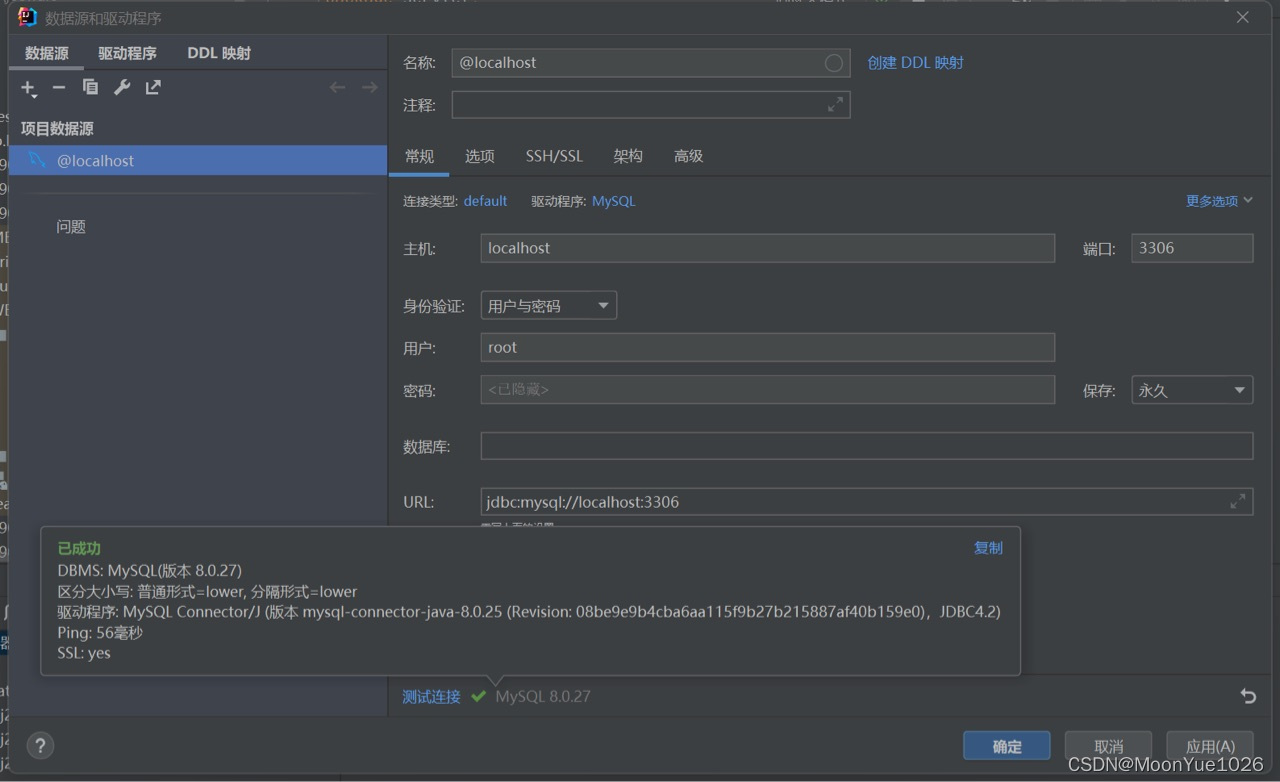Open help with question mark button
This screenshot has height=782, width=1280.
click(40, 745)
